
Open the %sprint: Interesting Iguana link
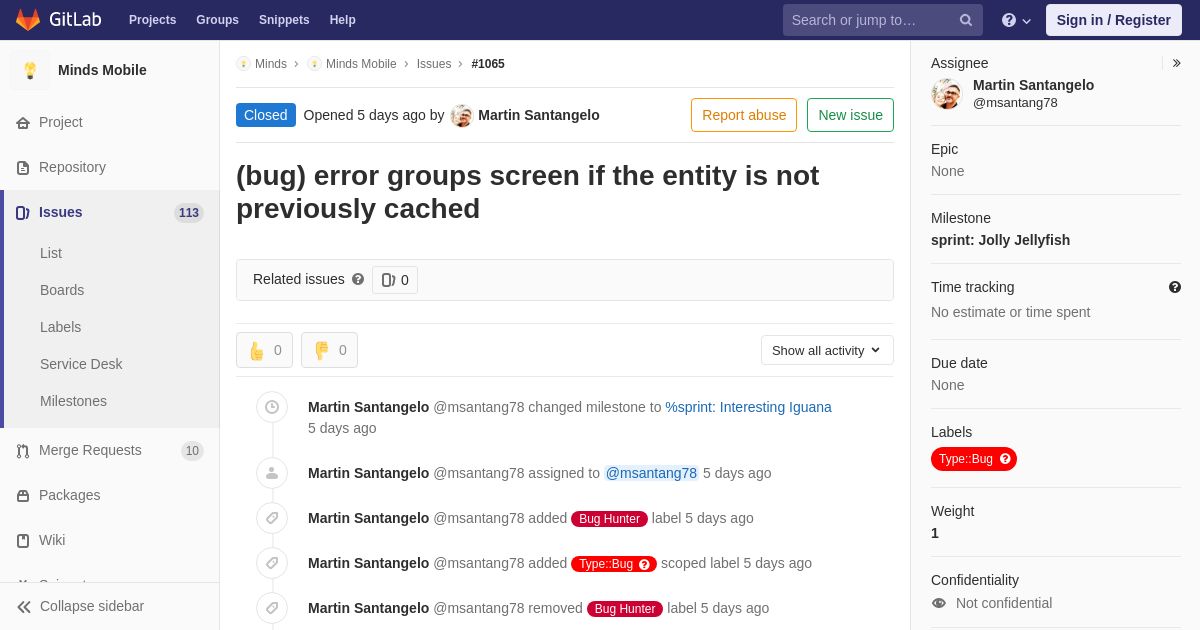point(748,407)
